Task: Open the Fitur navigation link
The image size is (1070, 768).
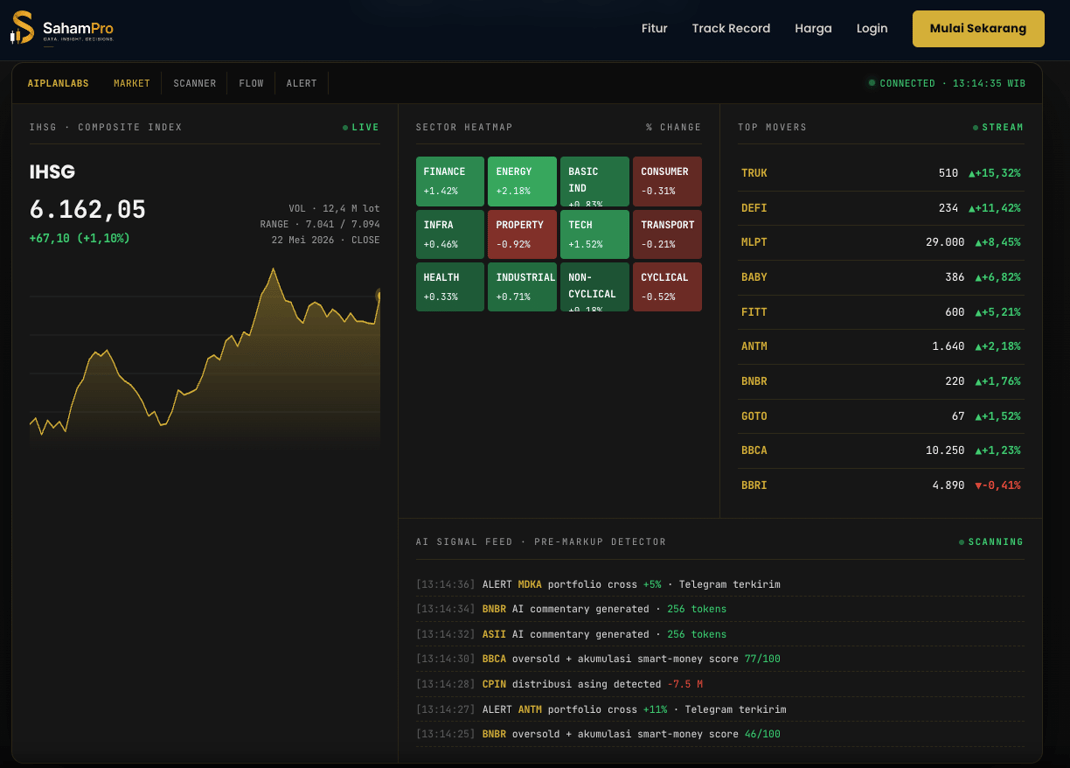Action: tap(654, 29)
